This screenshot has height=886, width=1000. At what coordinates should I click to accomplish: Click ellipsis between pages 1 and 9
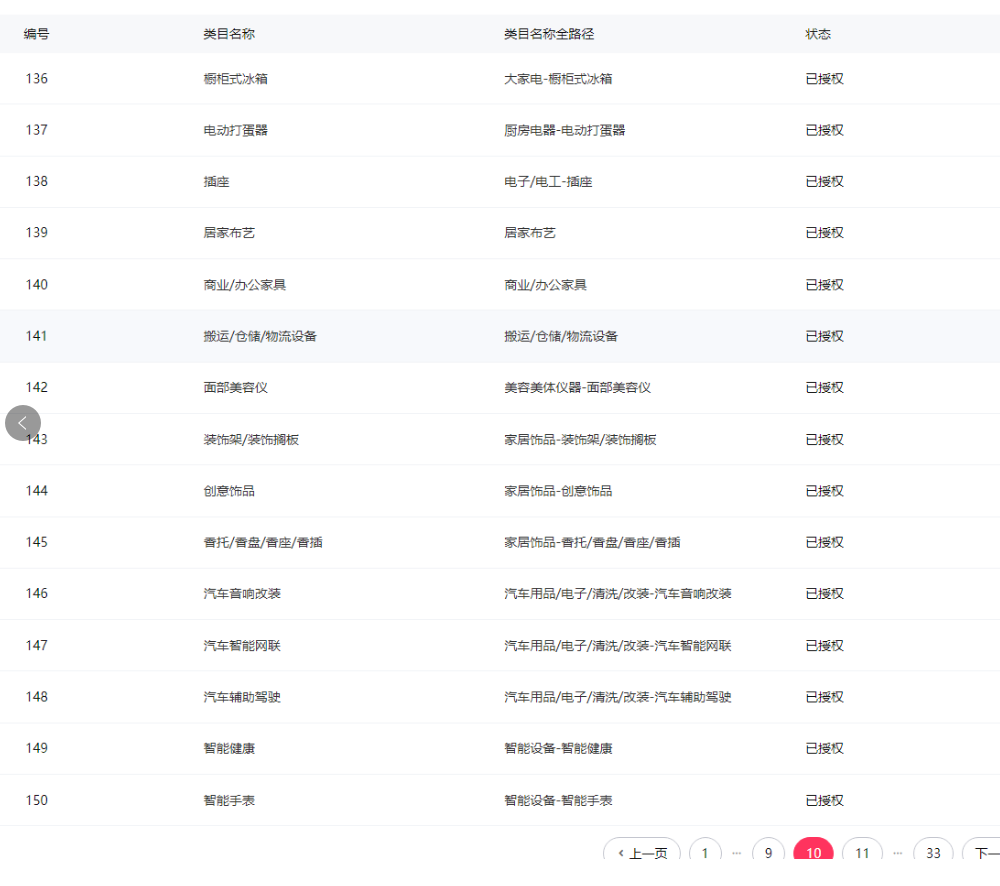(737, 853)
